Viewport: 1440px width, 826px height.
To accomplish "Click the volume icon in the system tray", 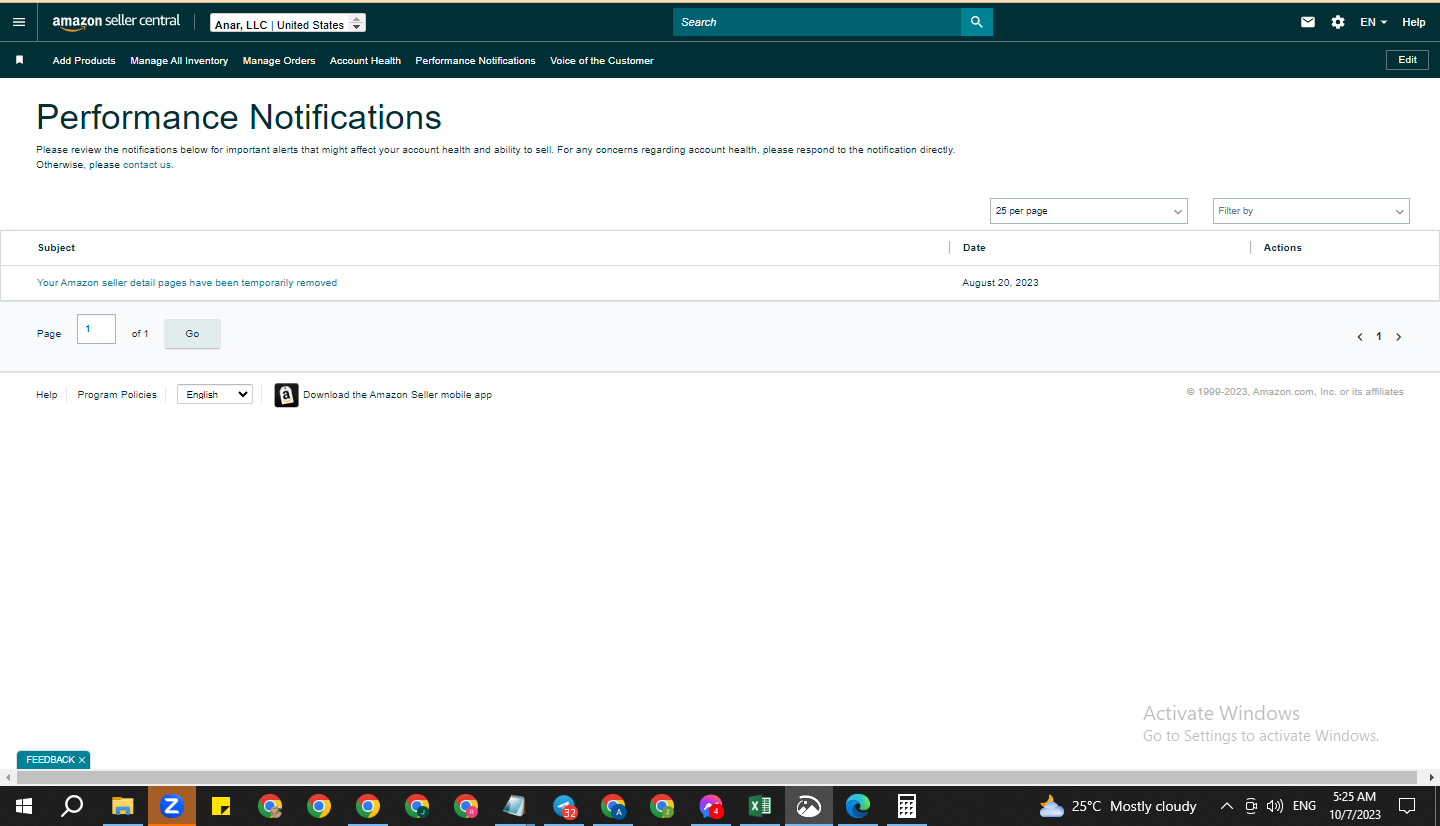I will [1274, 806].
